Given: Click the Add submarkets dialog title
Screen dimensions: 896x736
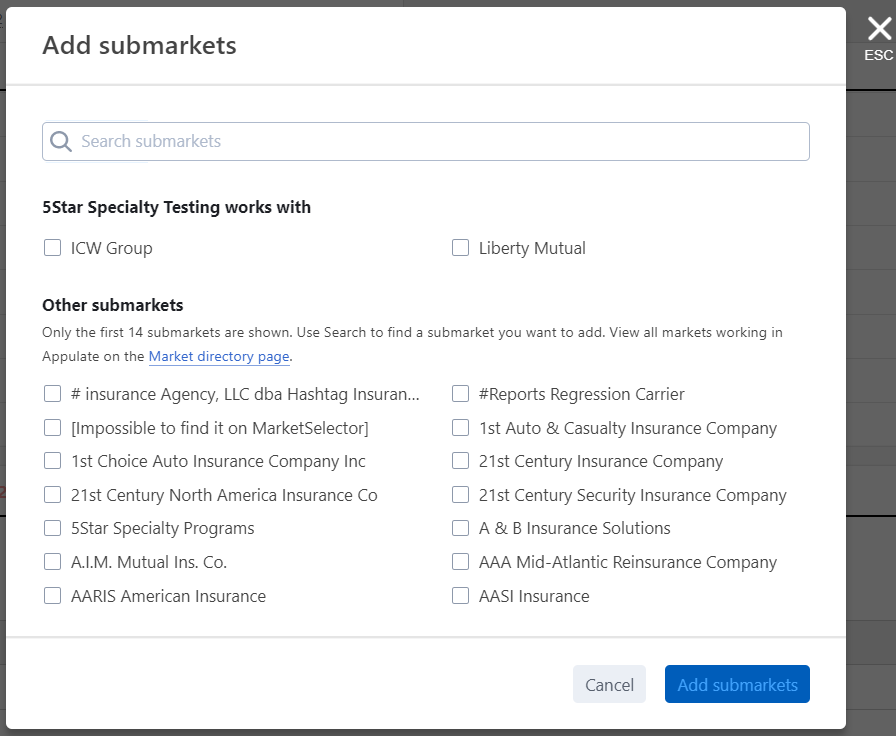Looking at the screenshot, I should coord(139,45).
